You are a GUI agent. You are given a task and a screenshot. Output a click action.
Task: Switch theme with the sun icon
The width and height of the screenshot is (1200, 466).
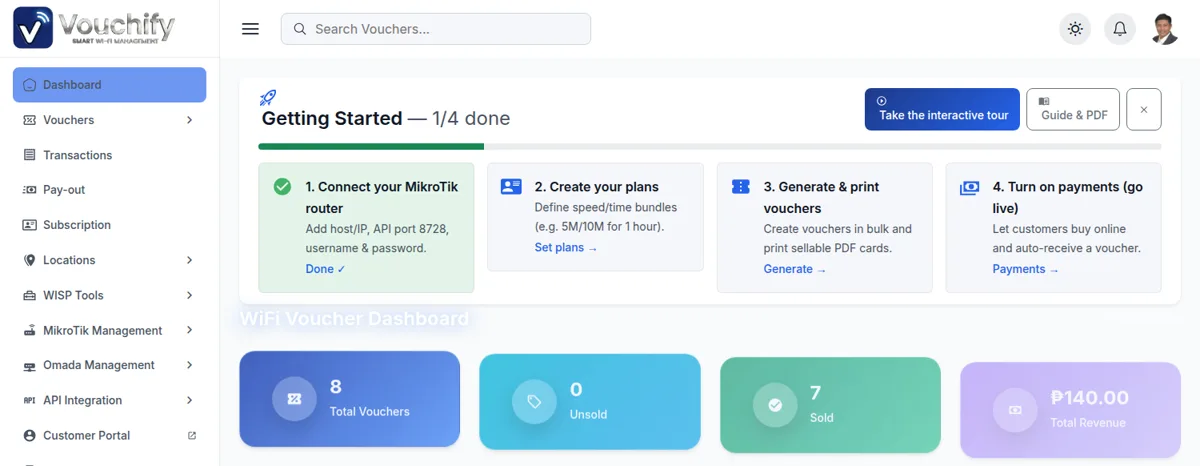1075,29
